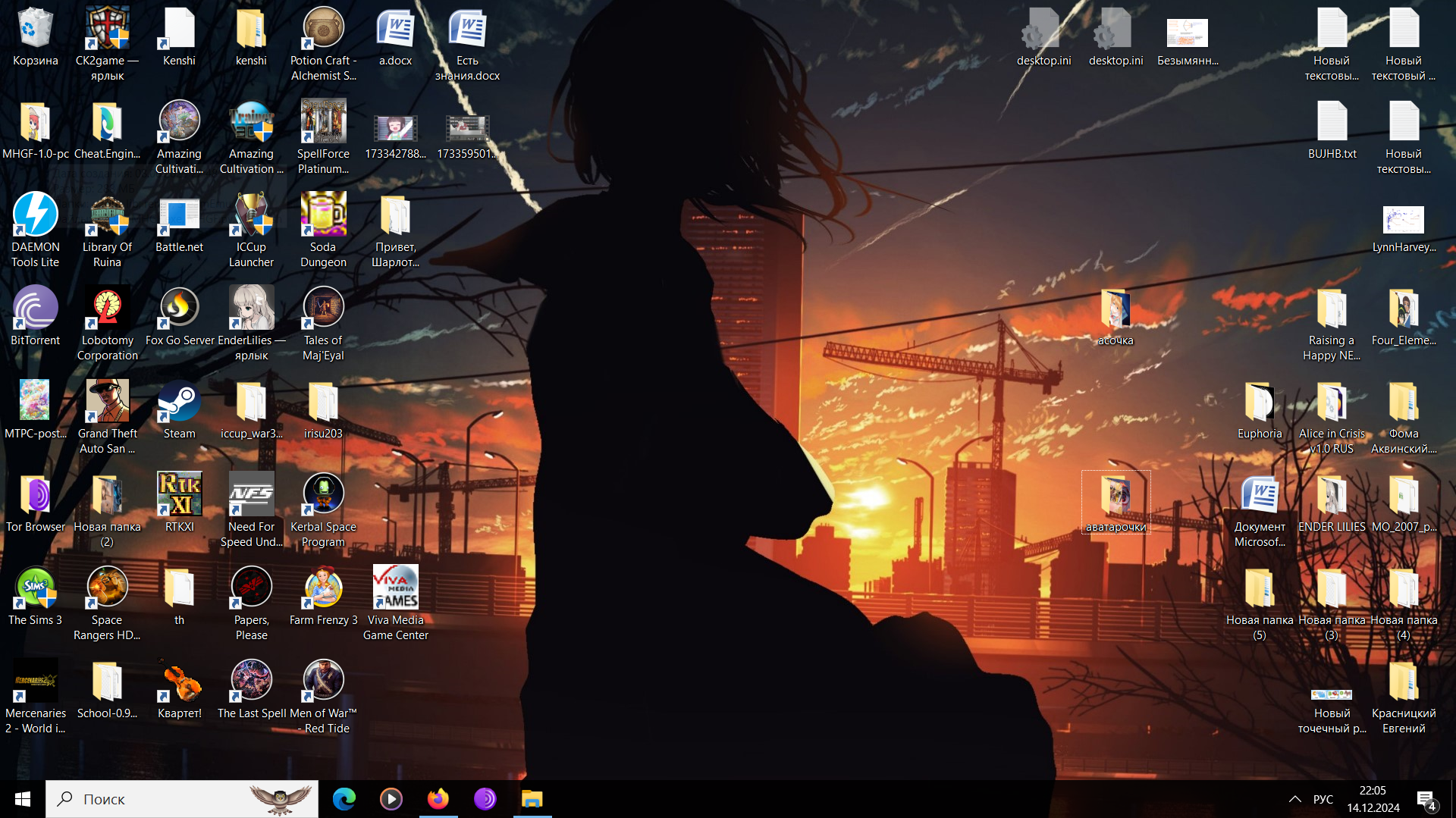
Task: Launch Mercenaries 2 World in Flames
Action: pos(35,697)
